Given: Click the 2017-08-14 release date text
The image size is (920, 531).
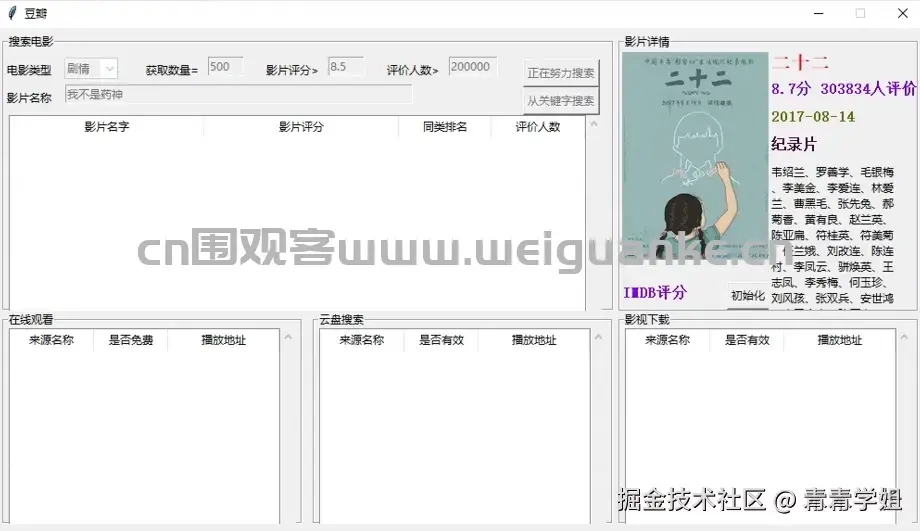Looking at the screenshot, I should tap(813, 116).
